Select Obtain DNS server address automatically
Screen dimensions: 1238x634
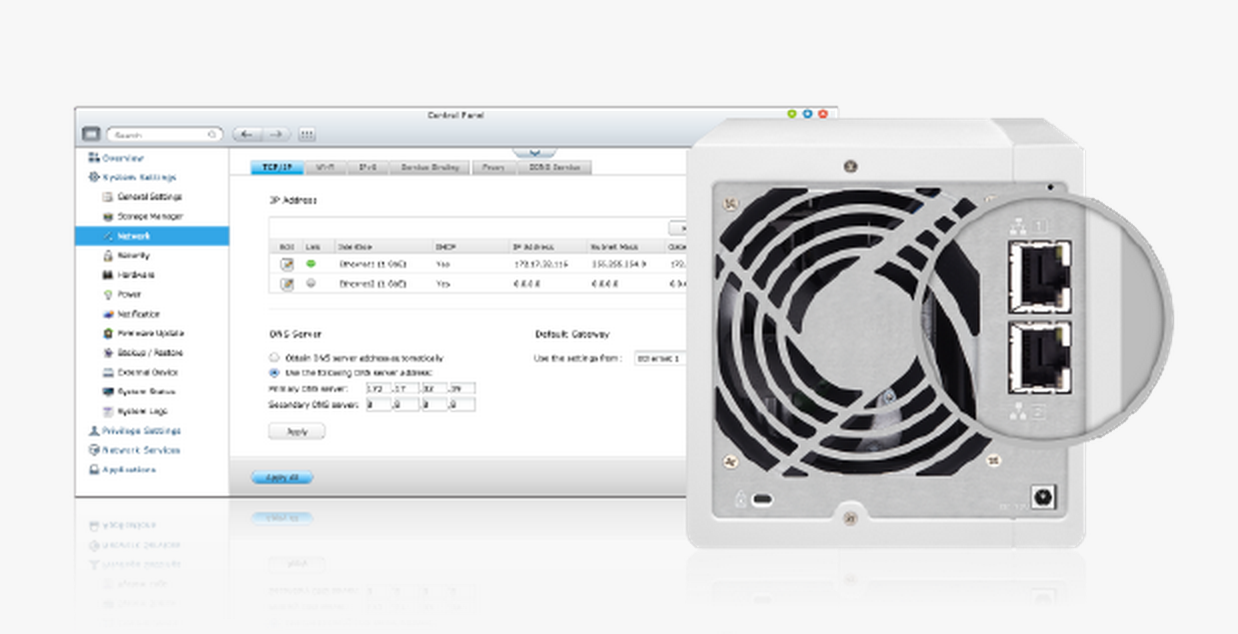(274, 357)
